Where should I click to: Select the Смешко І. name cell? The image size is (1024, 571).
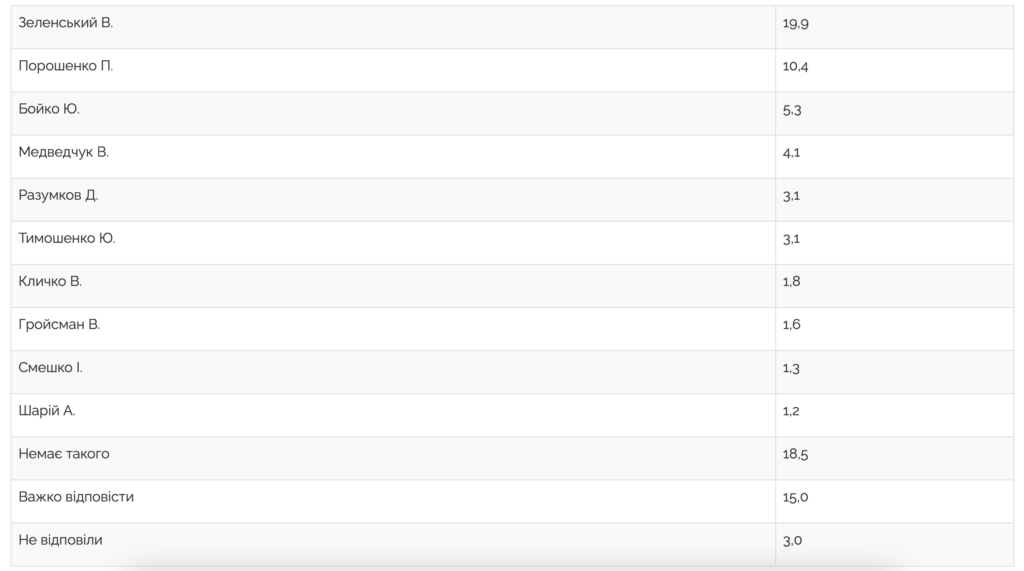pyautogui.click(x=393, y=372)
